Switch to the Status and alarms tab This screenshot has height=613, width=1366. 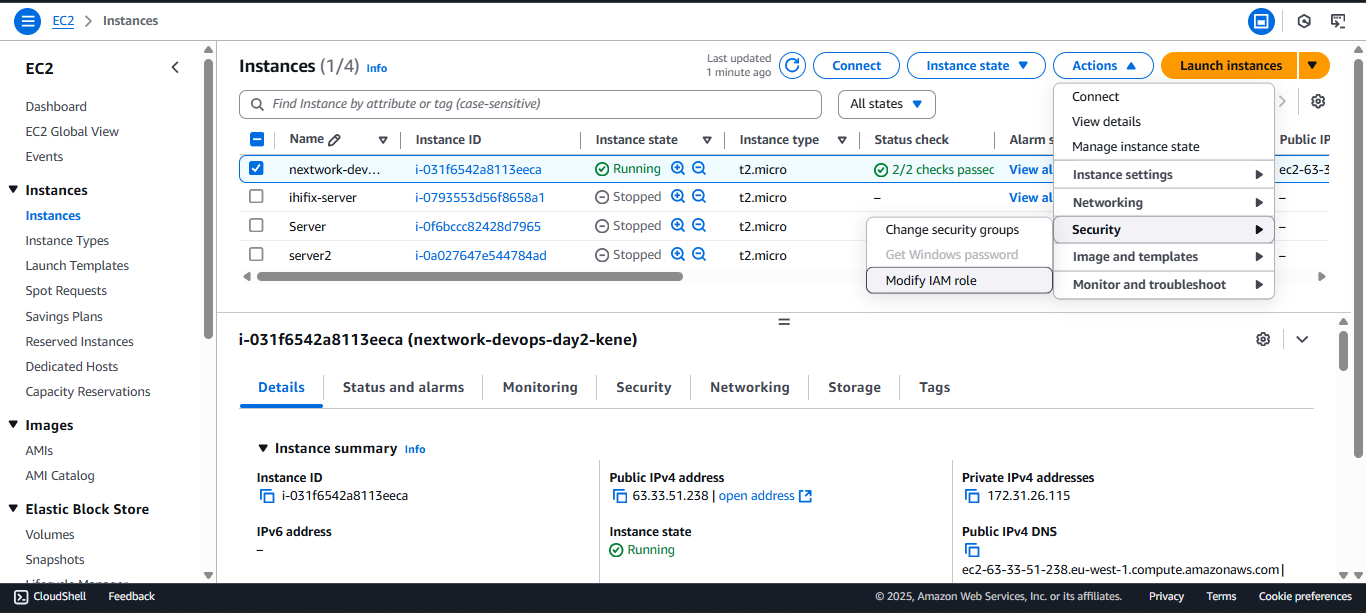click(x=403, y=388)
